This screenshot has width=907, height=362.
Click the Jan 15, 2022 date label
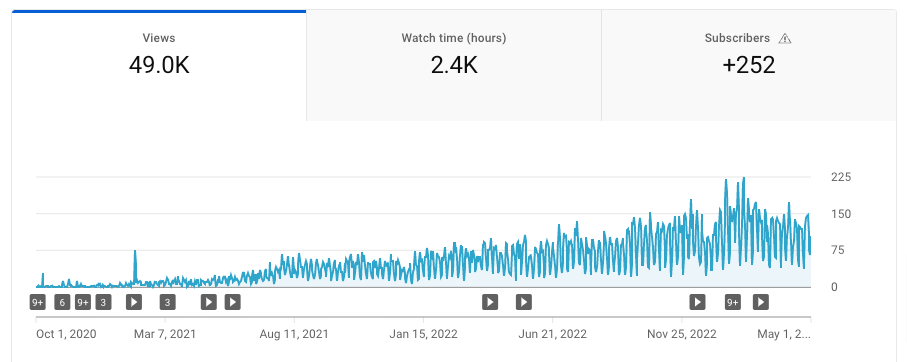coord(423,334)
